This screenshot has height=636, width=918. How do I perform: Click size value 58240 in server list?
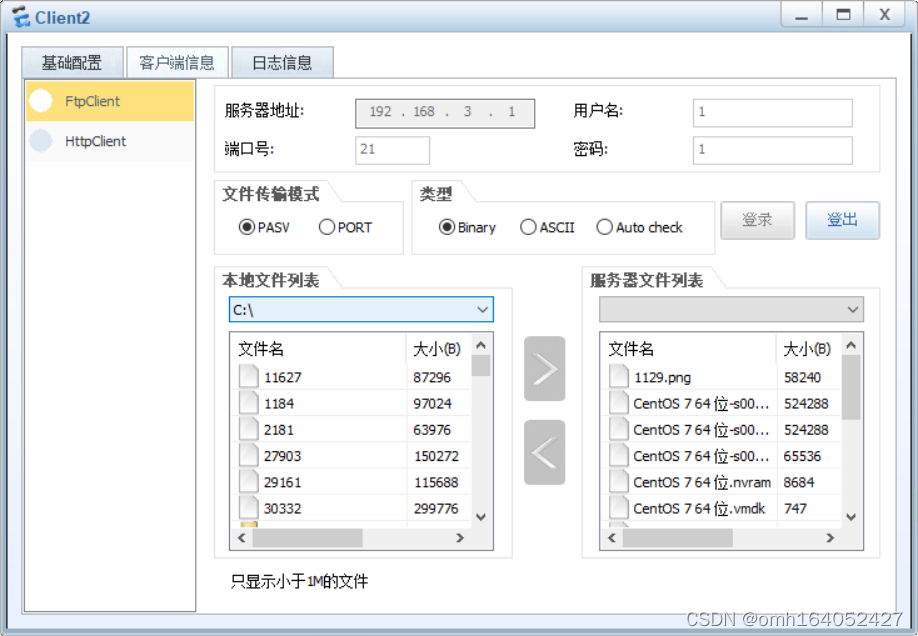803,378
